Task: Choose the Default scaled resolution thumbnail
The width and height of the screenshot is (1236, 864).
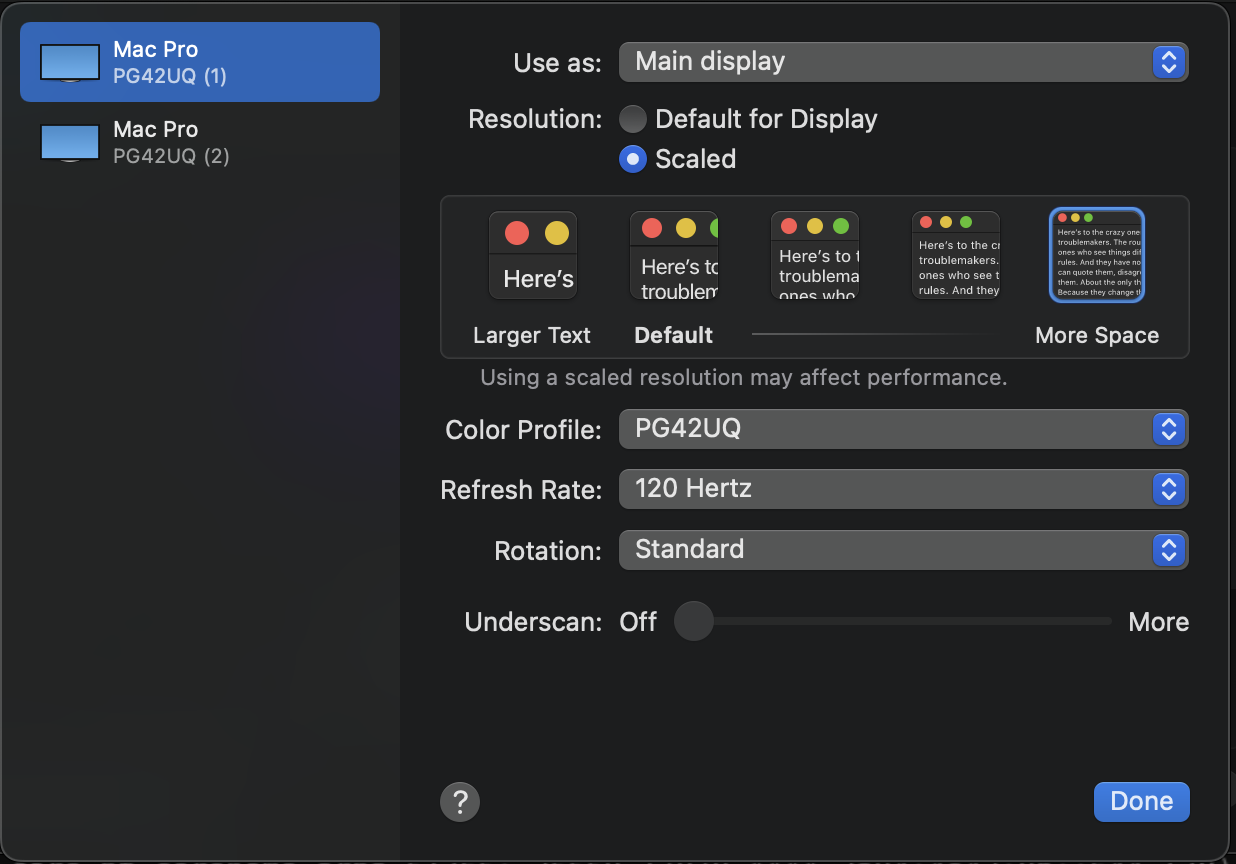Action: [674, 256]
